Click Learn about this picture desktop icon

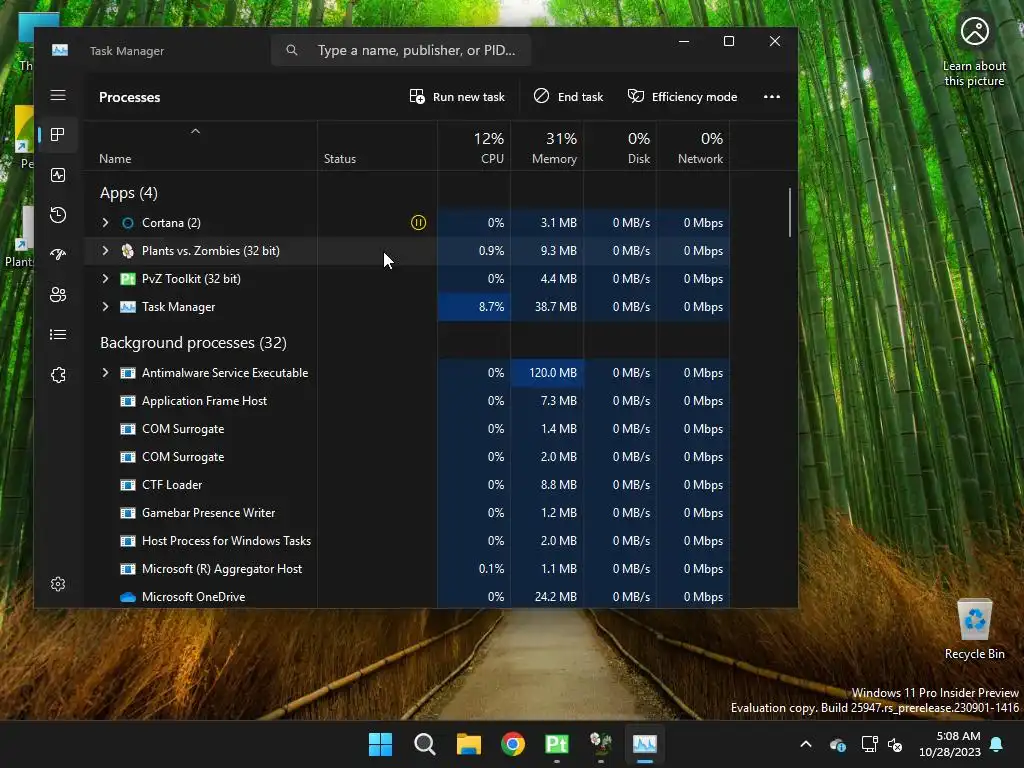click(974, 52)
